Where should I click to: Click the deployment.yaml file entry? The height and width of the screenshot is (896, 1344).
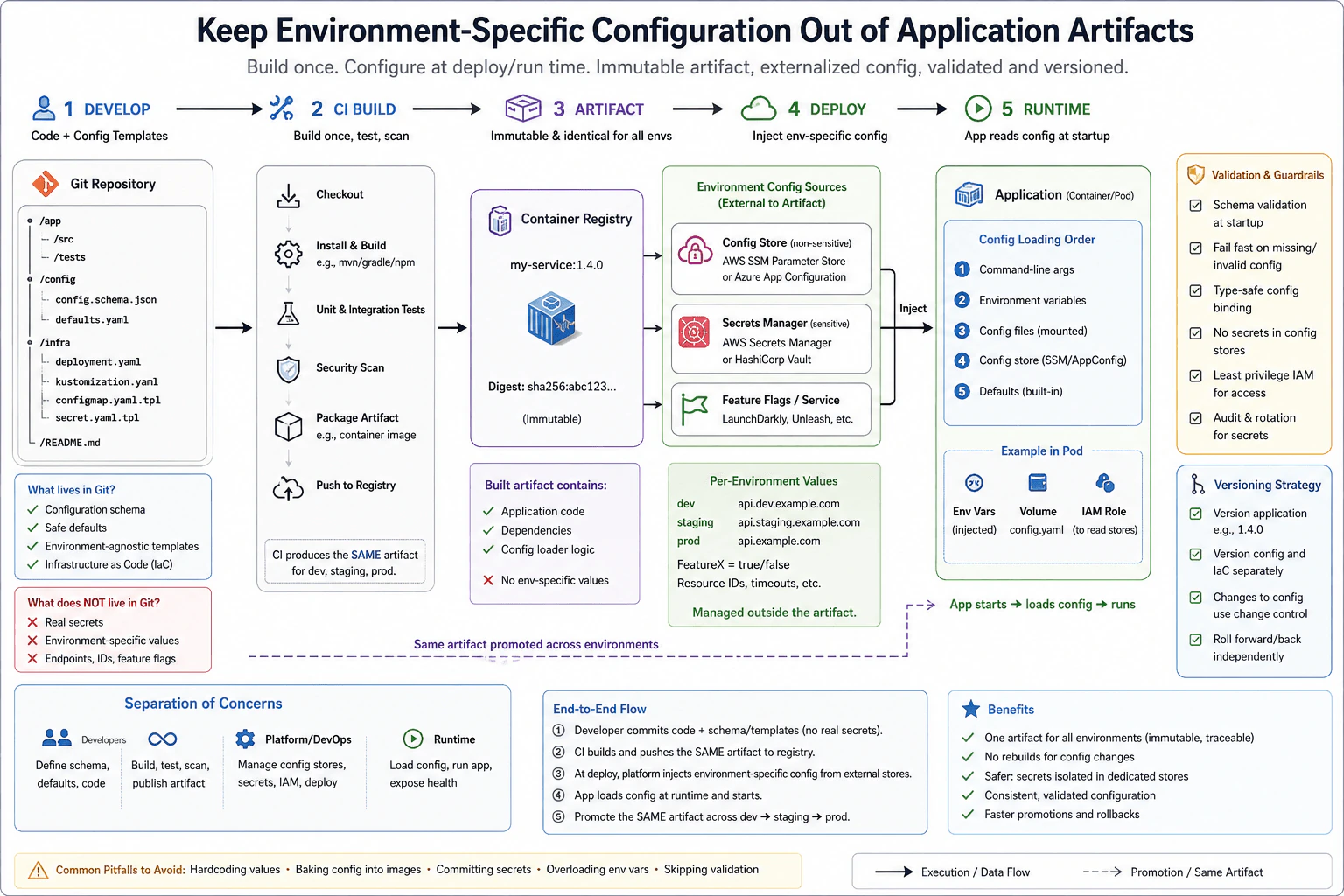pyautogui.click(x=98, y=361)
